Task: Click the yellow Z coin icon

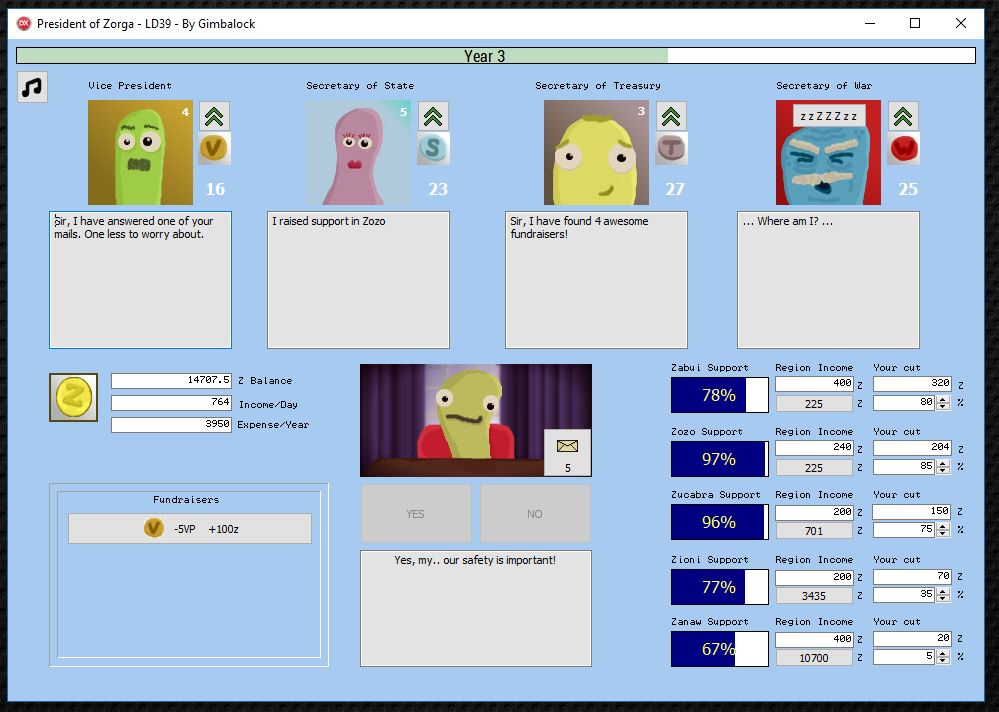Action: pos(73,397)
